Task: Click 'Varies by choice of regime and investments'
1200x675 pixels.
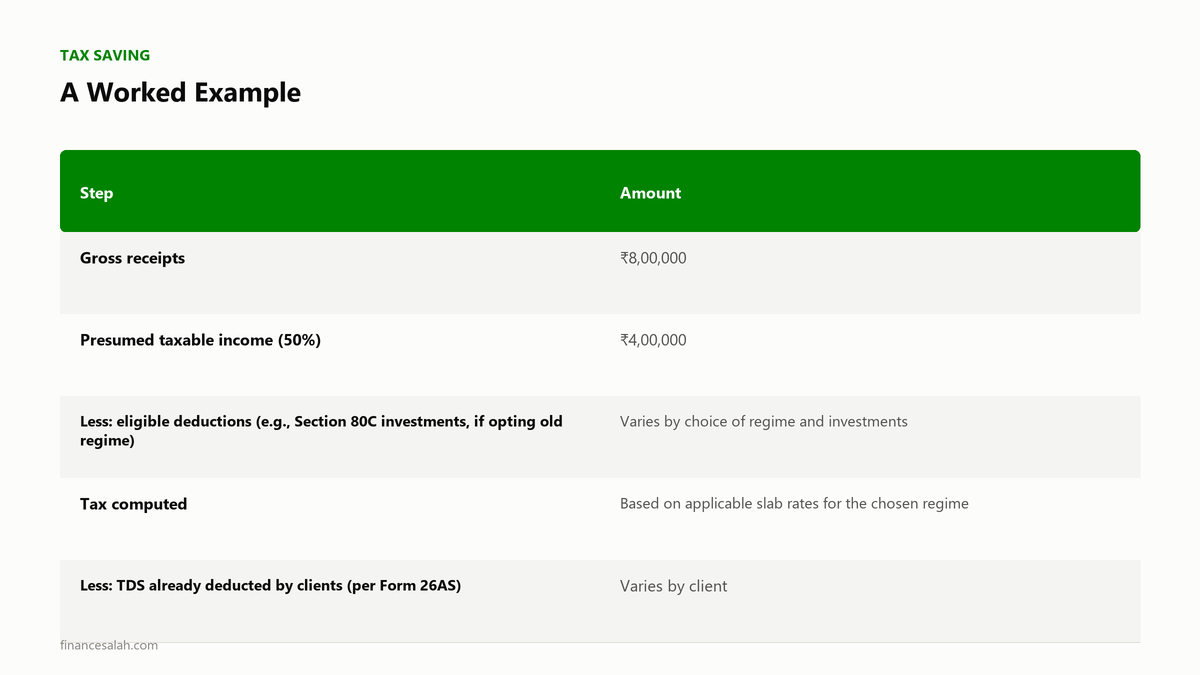Action: click(764, 422)
